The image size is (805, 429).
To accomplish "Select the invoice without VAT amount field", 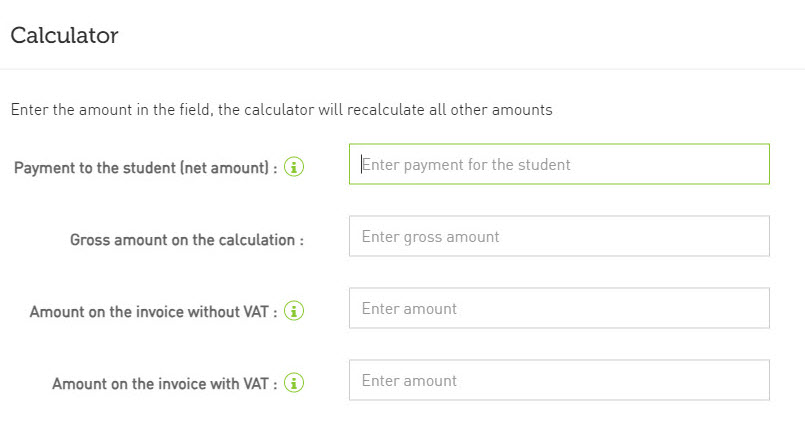I will click(x=559, y=308).
